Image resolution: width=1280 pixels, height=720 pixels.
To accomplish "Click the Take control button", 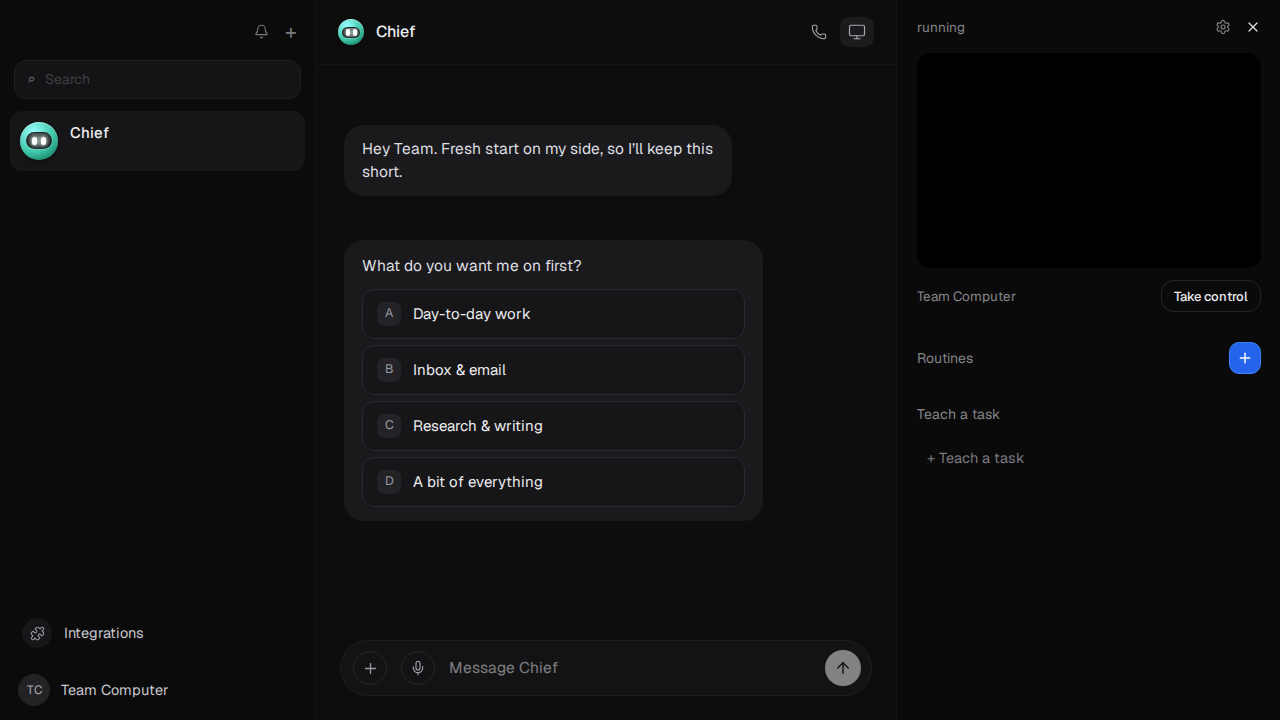I will click(1211, 296).
